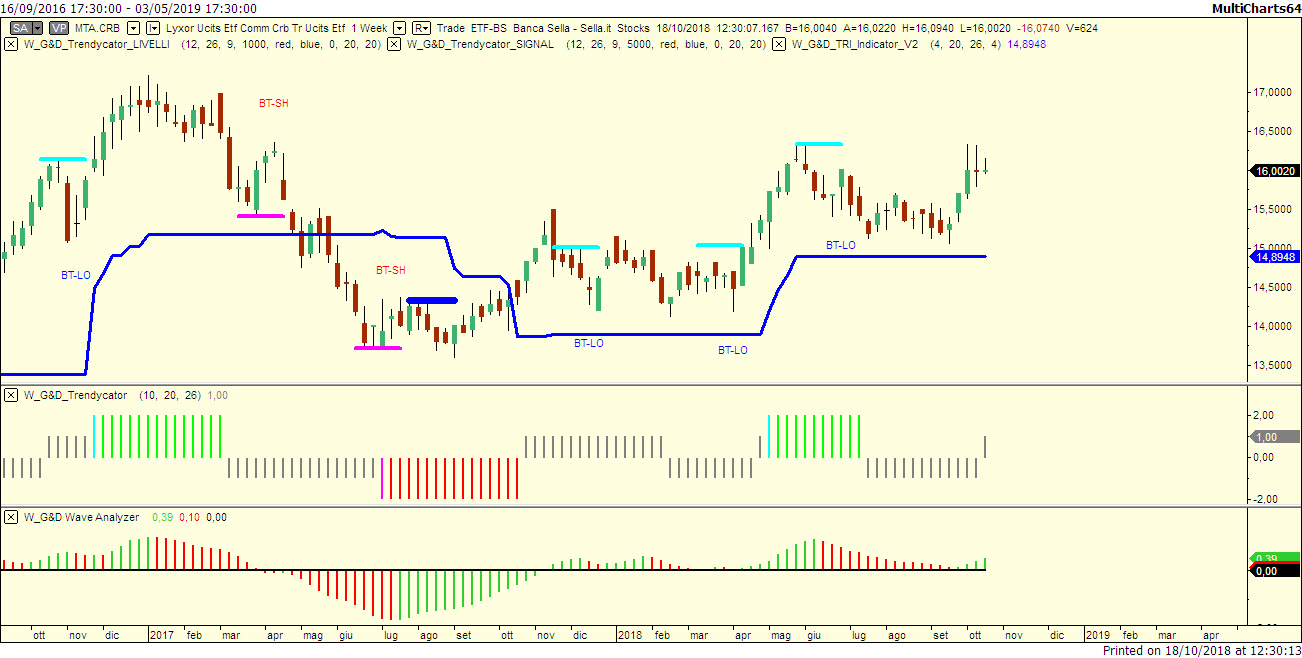
Task: Toggle off W_G&D_Trendycator_LIVELLI via its X box
Action: [x=11, y=44]
